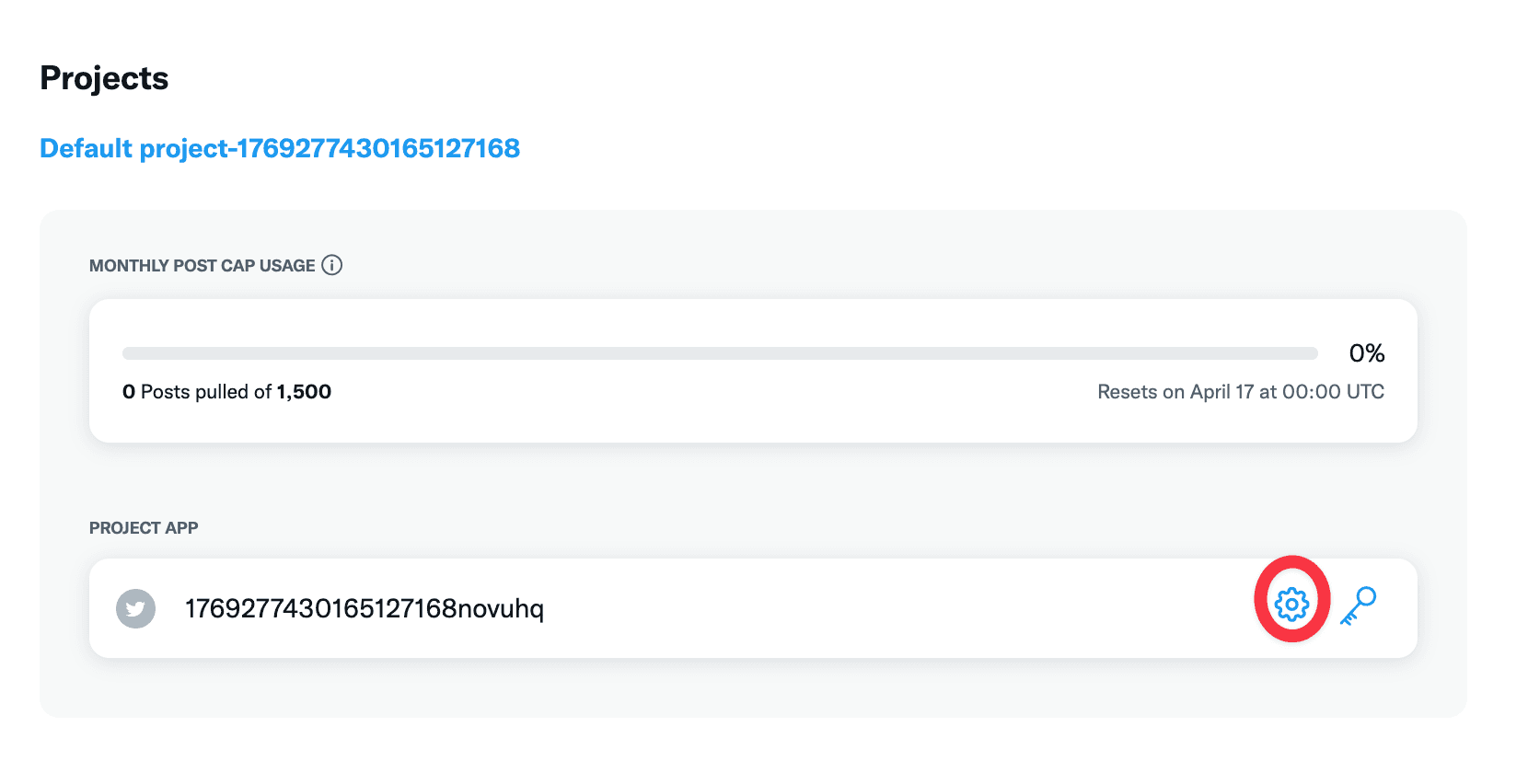Viewport: 1528px width, 784px height.
Task: Click the bold 0 posts pulled count
Action: tap(129, 392)
